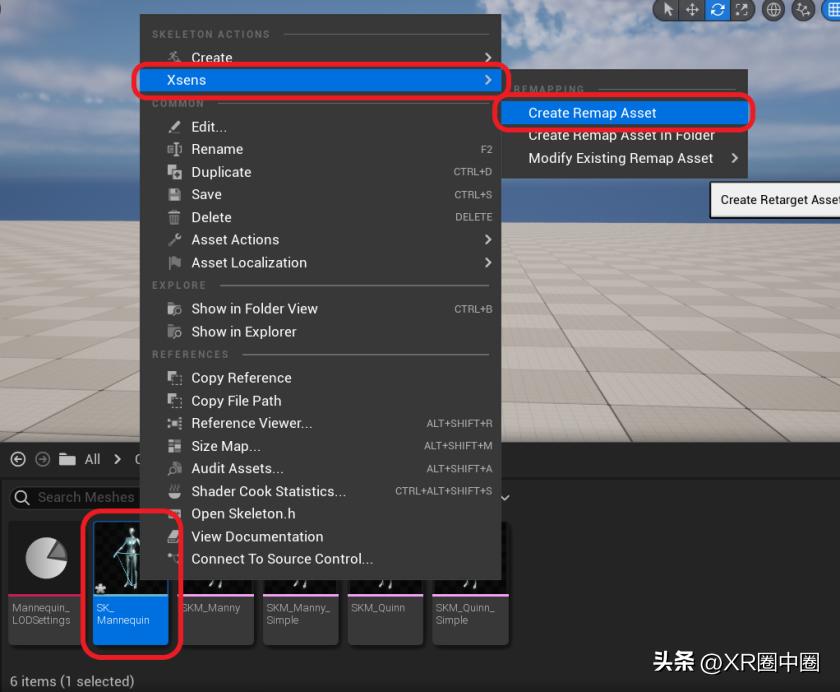
Task: Open Shader Cook Statistics...
Action: pyautogui.click(x=321, y=491)
